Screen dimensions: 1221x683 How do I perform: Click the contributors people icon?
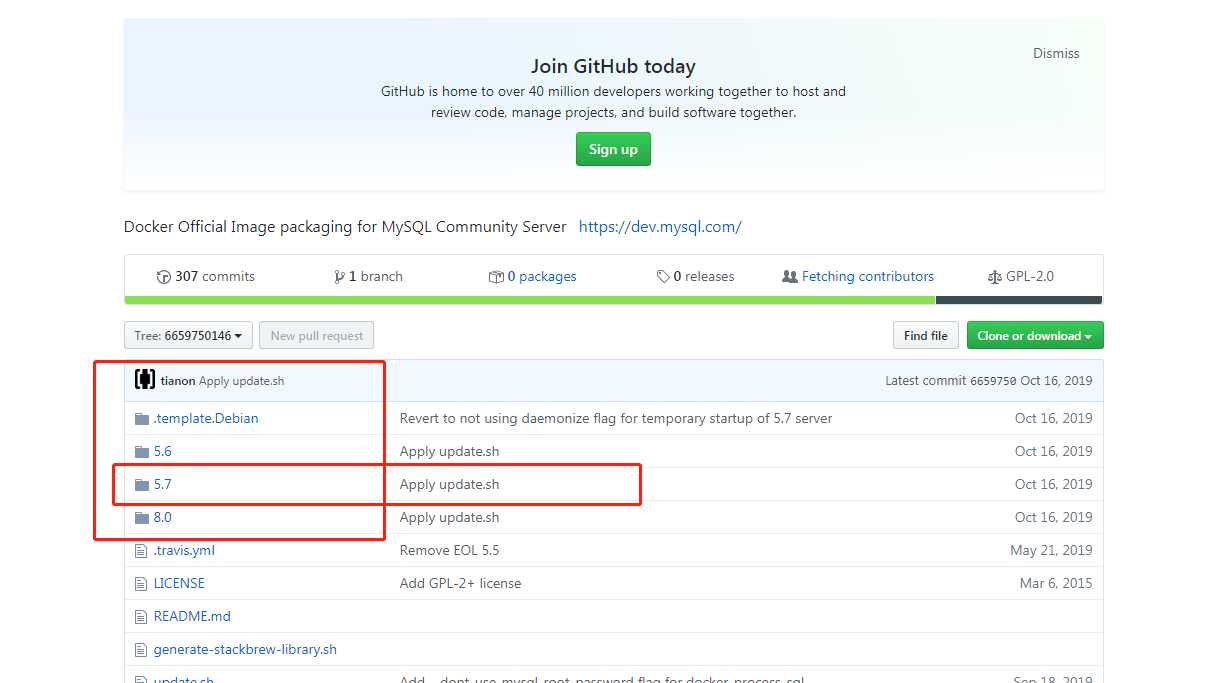point(790,277)
